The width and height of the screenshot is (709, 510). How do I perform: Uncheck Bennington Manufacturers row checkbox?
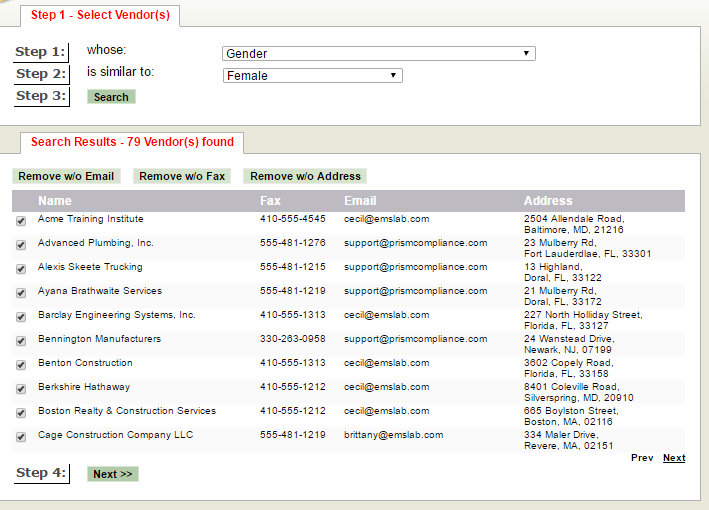pyautogui.click(x=21, y=341)
